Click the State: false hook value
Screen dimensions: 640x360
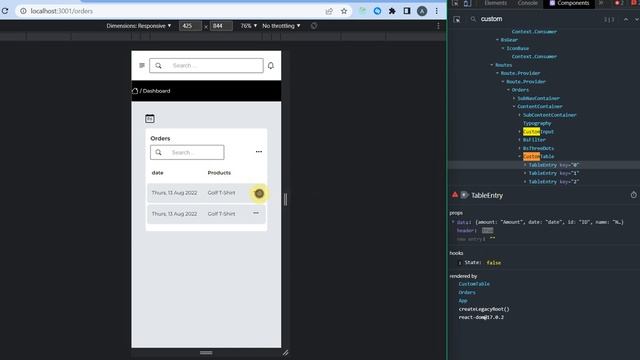(493, 263)
